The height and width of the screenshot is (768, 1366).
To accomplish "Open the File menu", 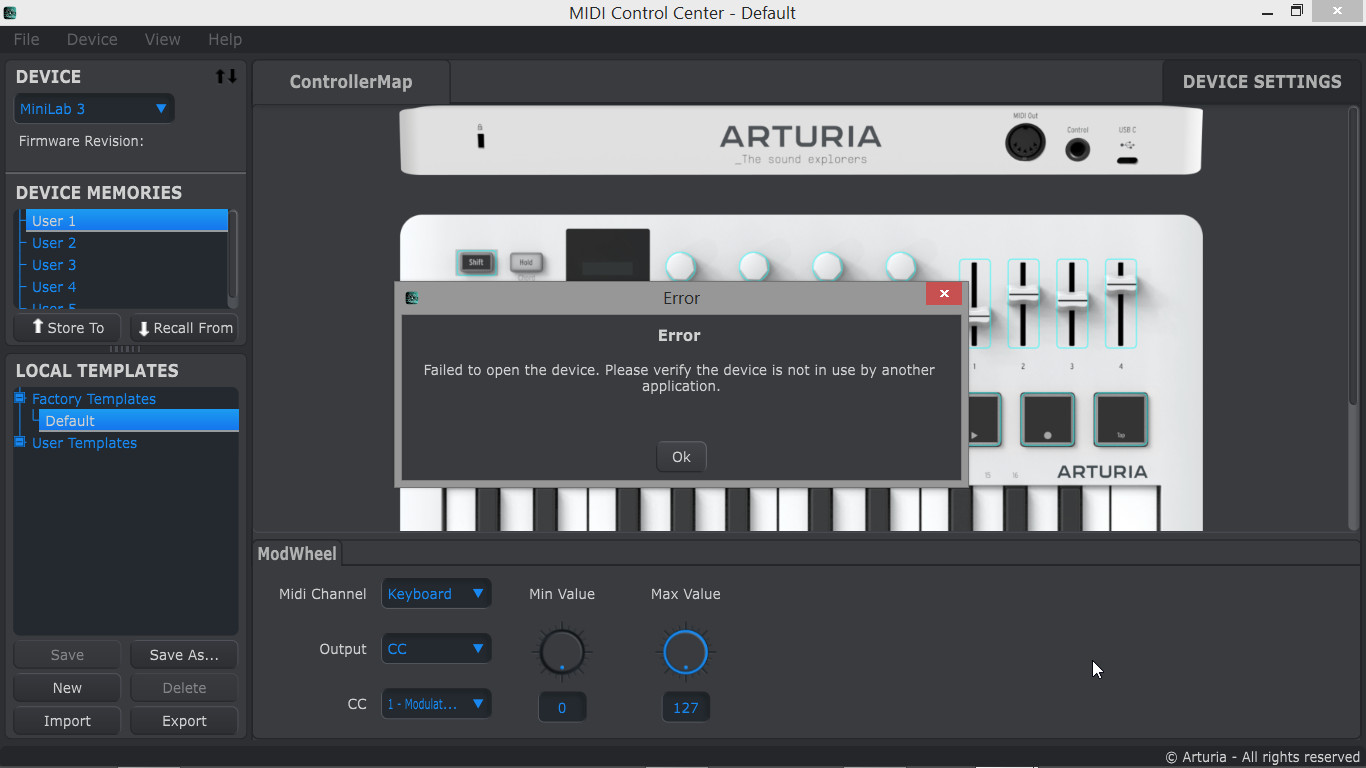I will [26, 39].
